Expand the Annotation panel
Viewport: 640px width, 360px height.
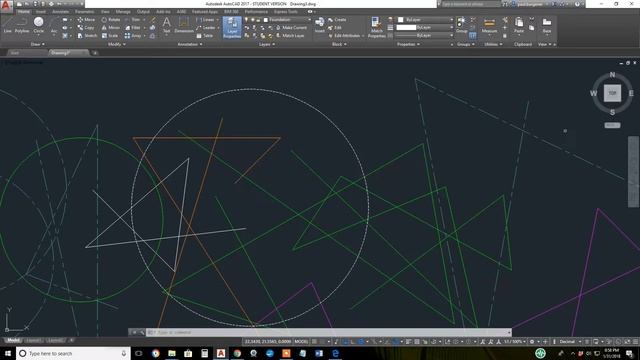tap(190, 44)
